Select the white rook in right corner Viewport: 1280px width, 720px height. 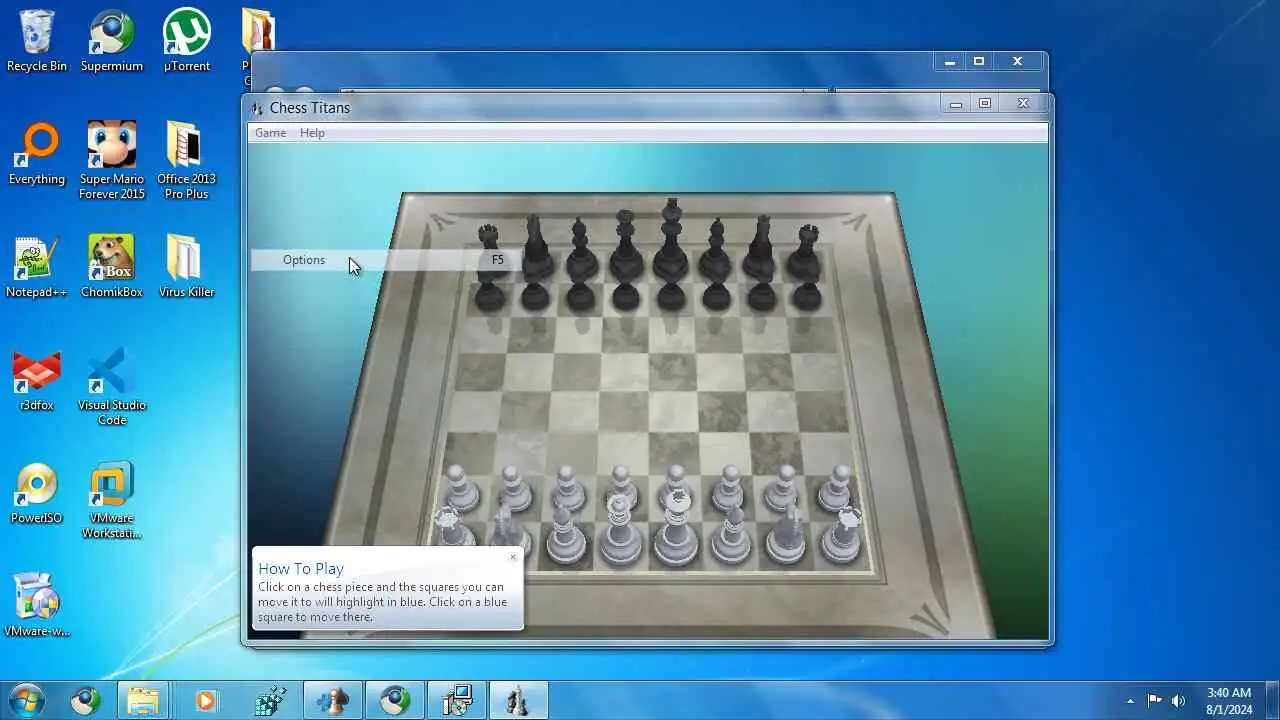(x=844, y=534)
